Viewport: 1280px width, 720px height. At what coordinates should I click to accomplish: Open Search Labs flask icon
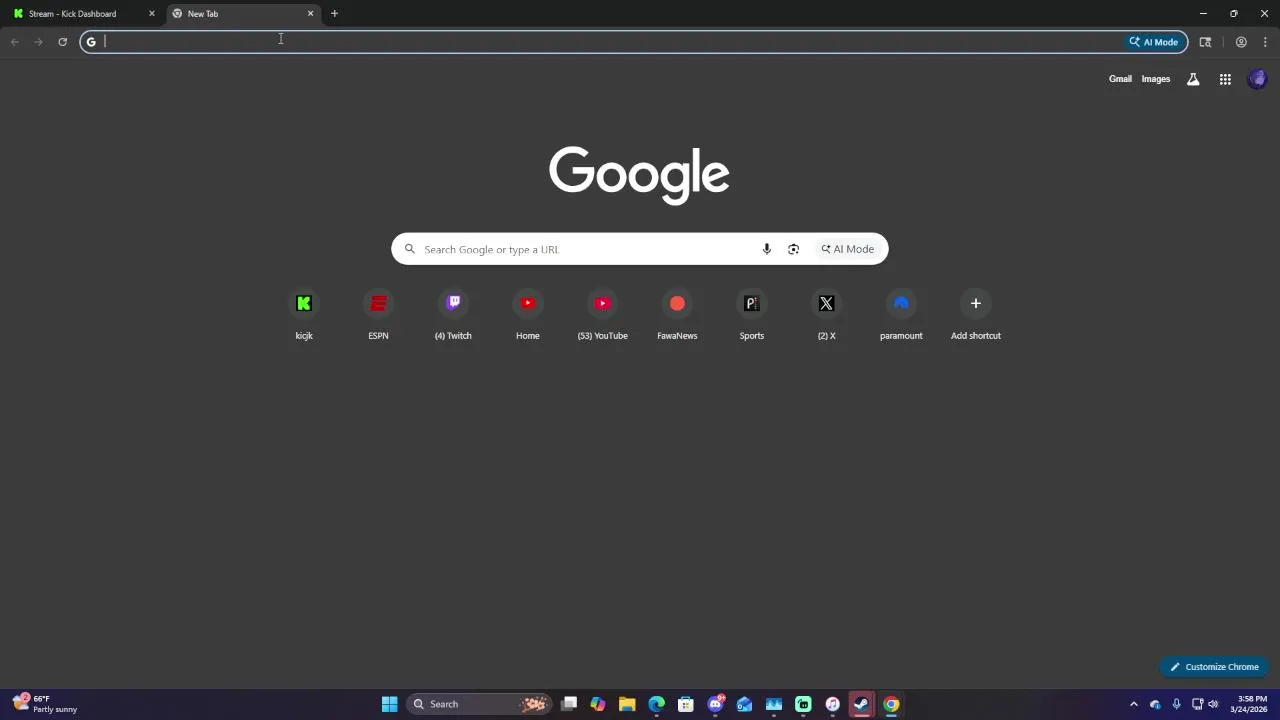coord(1193,79)
